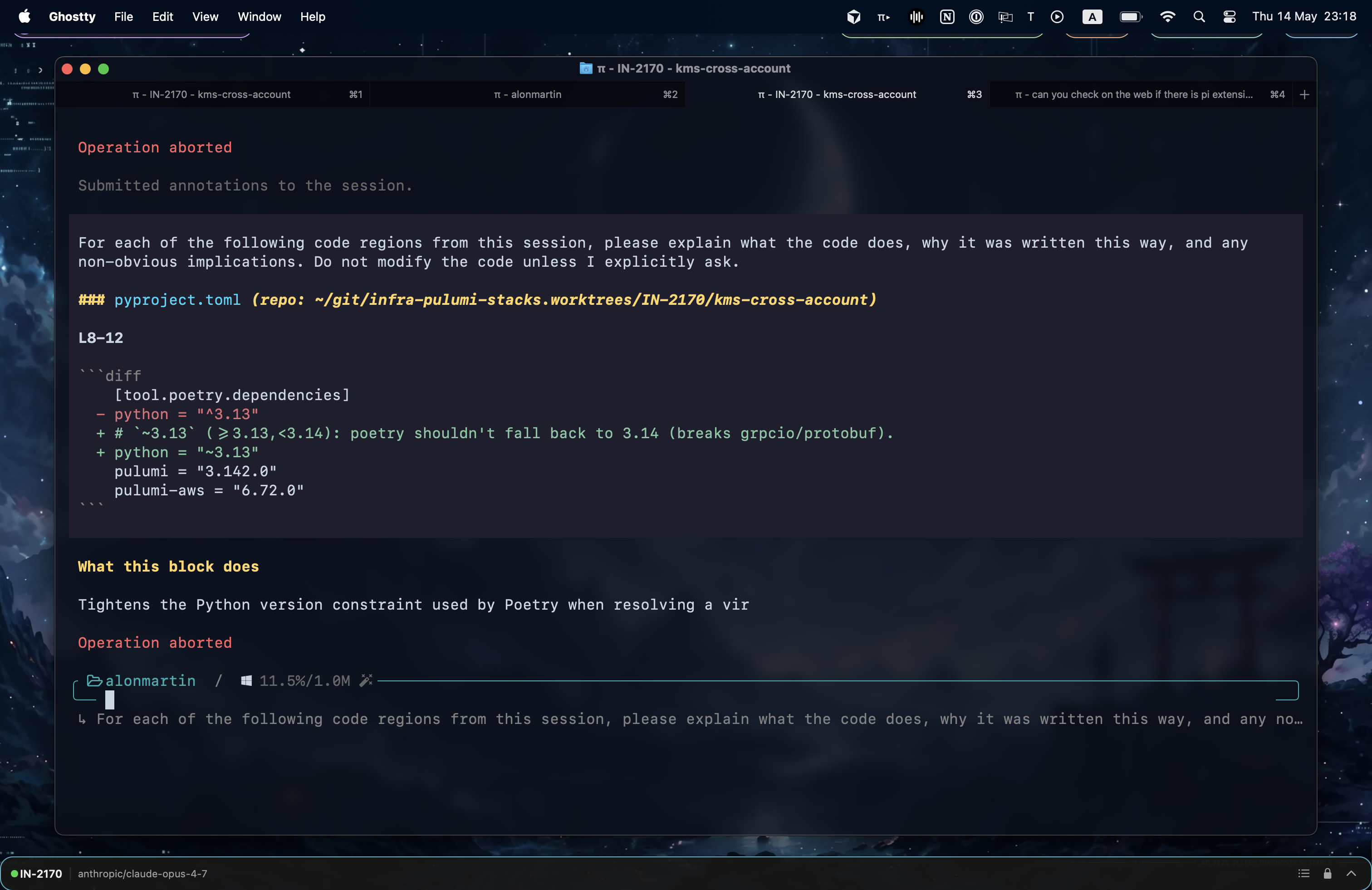Switch to the 'can you check on the web' tab
The height and width of the screenshot is (890, 1372).
click(1141, 94)
